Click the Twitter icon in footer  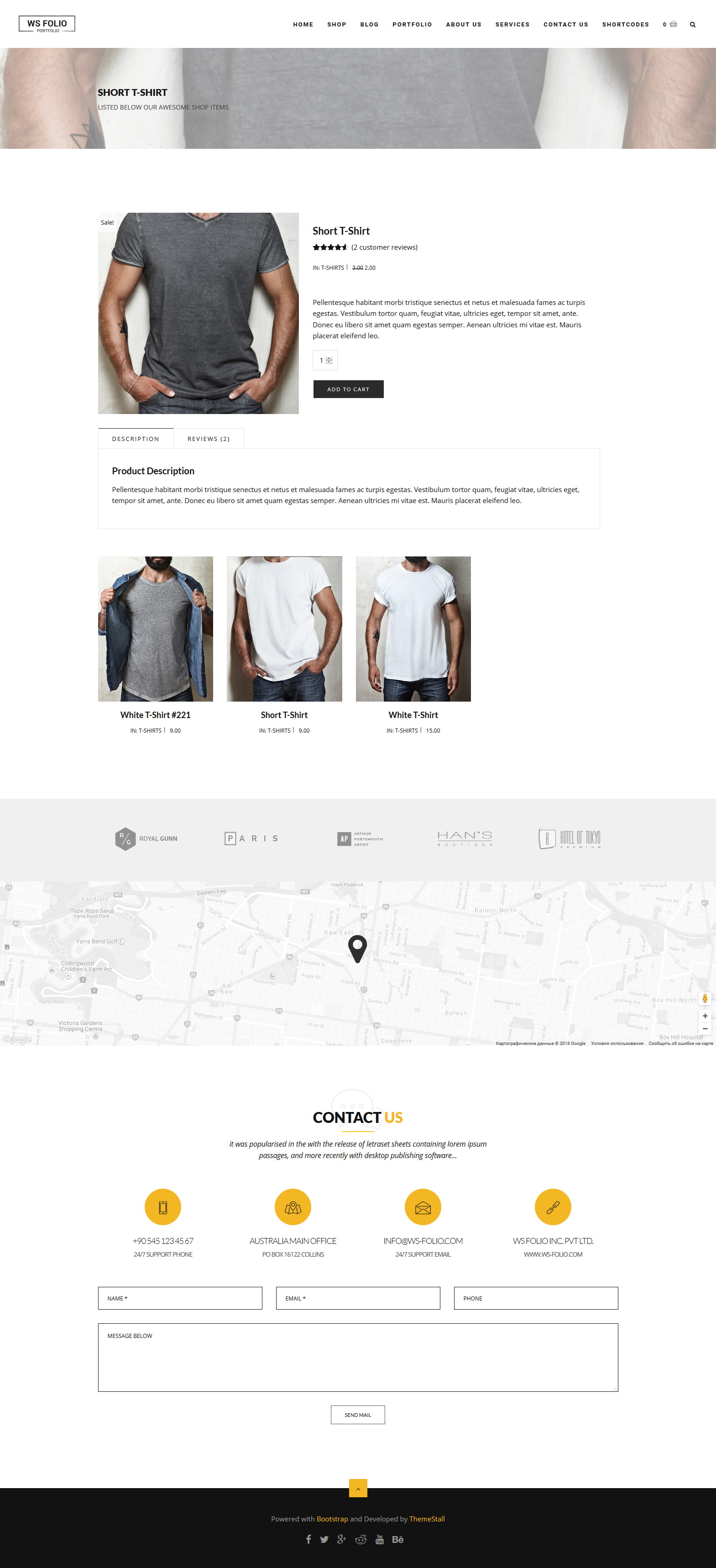(324, 1539)
